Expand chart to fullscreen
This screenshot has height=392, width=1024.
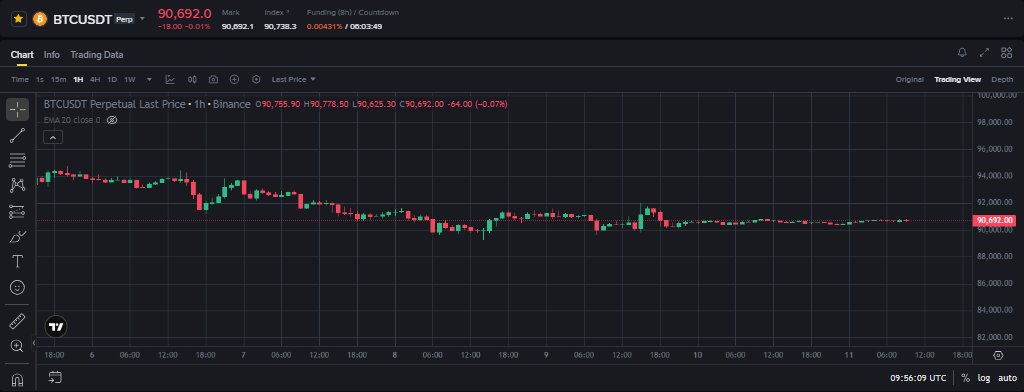pyautogui.click(x=984, y=53)
